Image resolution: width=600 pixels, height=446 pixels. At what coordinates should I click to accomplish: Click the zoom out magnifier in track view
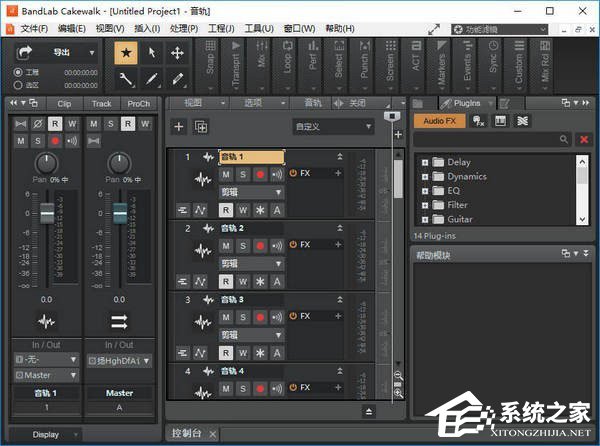coord(398,376)
